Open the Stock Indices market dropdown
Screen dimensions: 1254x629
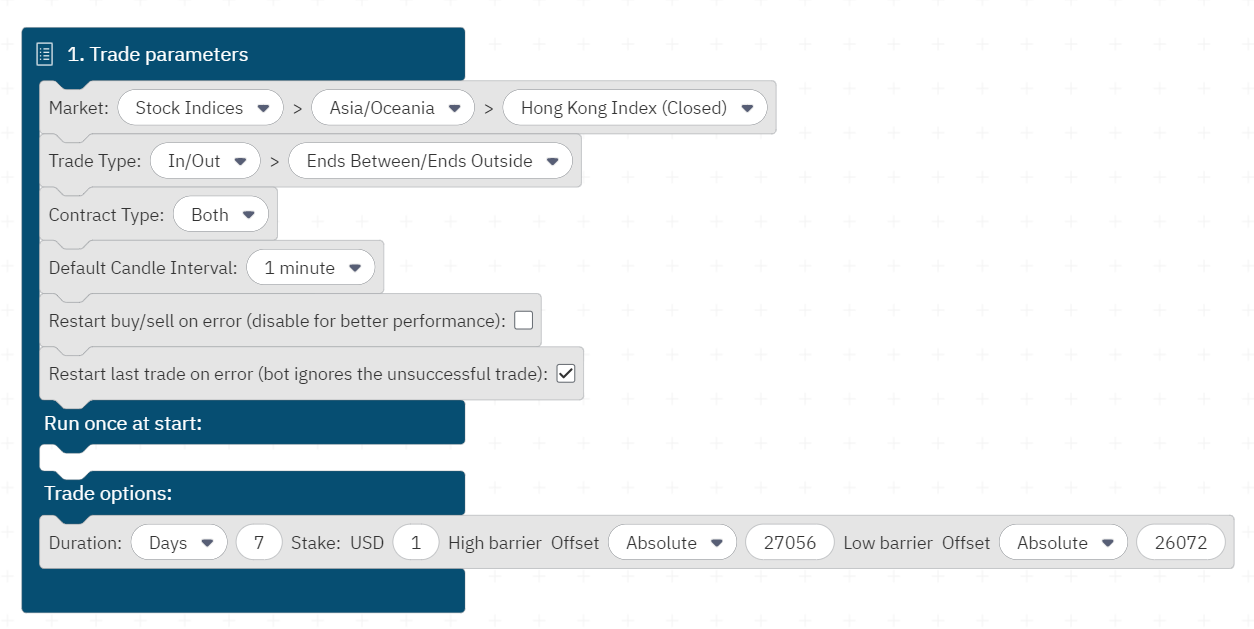(201, 108)
